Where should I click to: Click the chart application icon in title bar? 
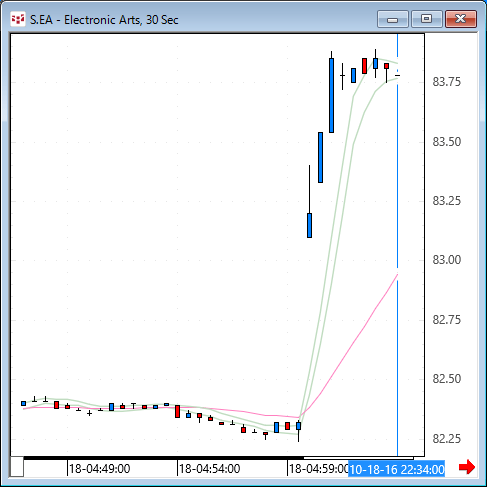(x=18, y=19)
